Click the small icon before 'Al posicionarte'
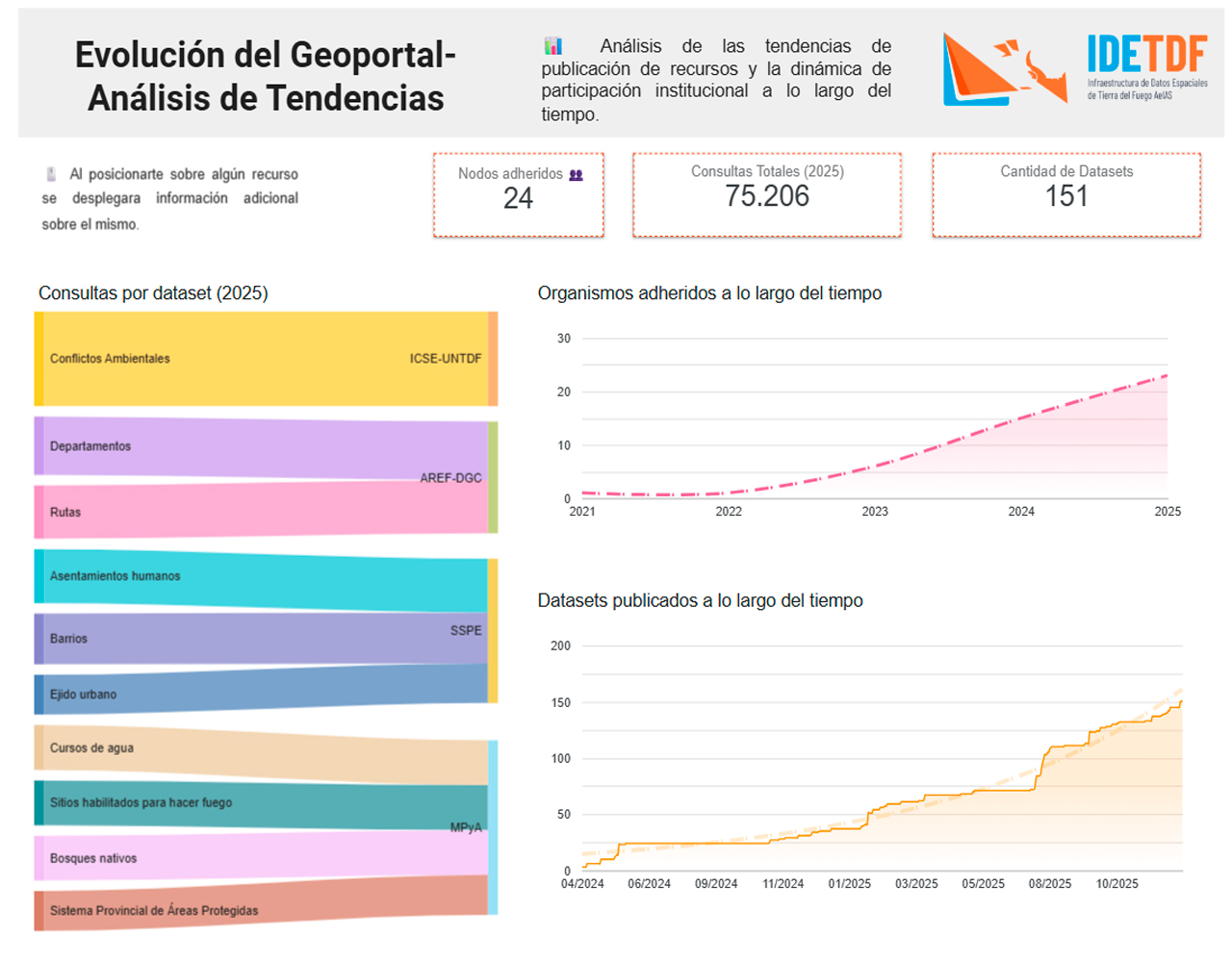This screenshot has width=1232, height=962. 51,174
